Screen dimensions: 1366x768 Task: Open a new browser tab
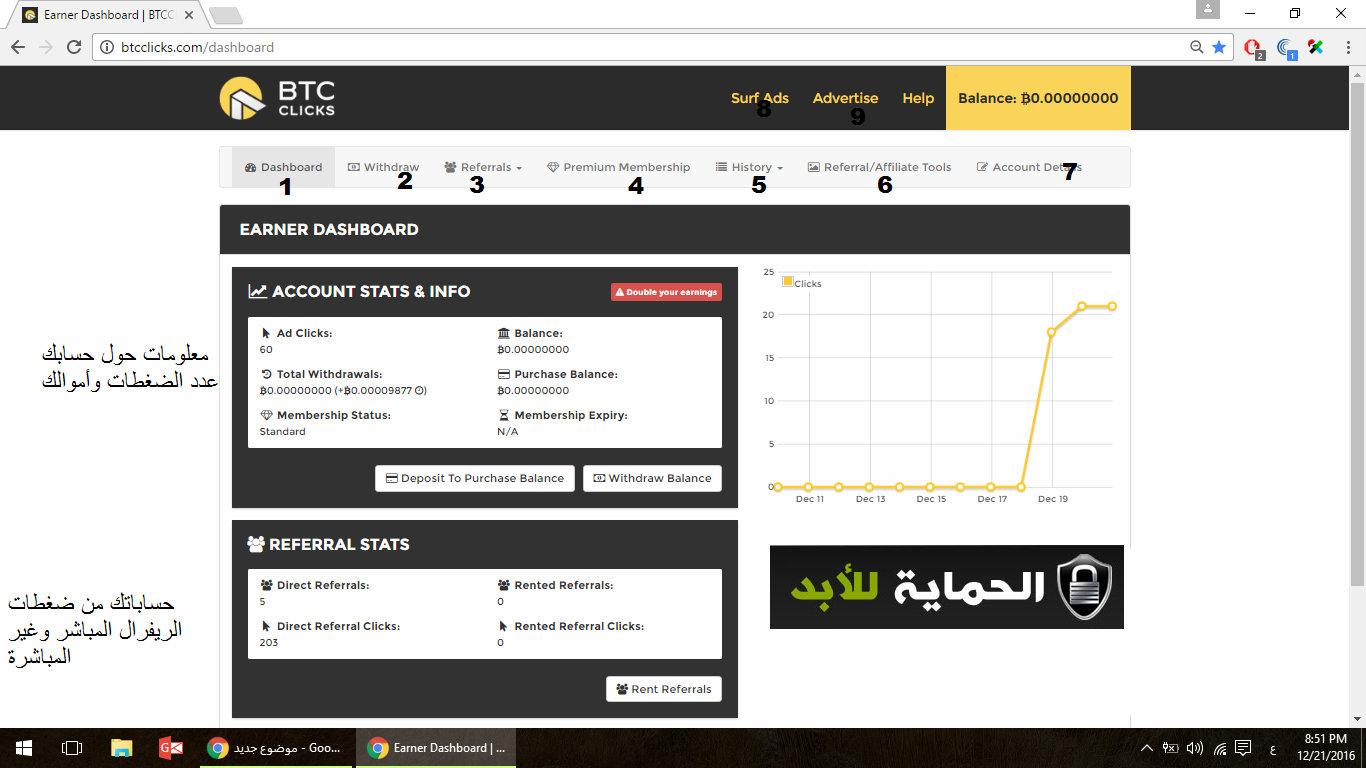(226, 15)
